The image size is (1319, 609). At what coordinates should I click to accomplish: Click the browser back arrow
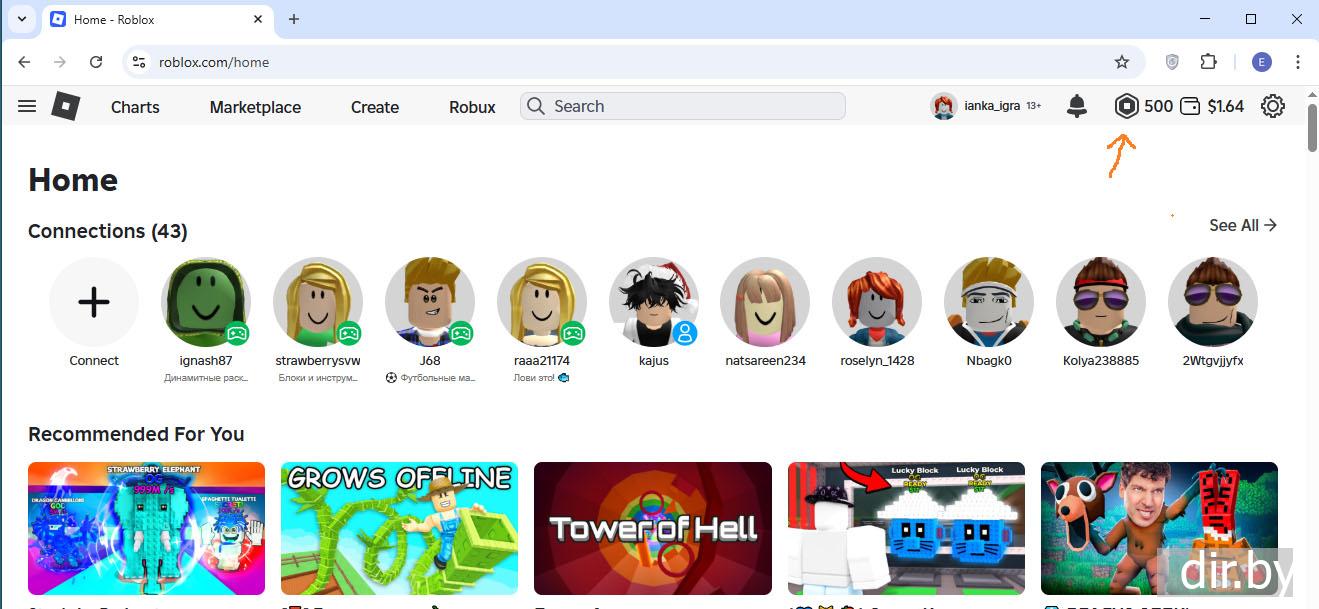click(x=24, y=62)
